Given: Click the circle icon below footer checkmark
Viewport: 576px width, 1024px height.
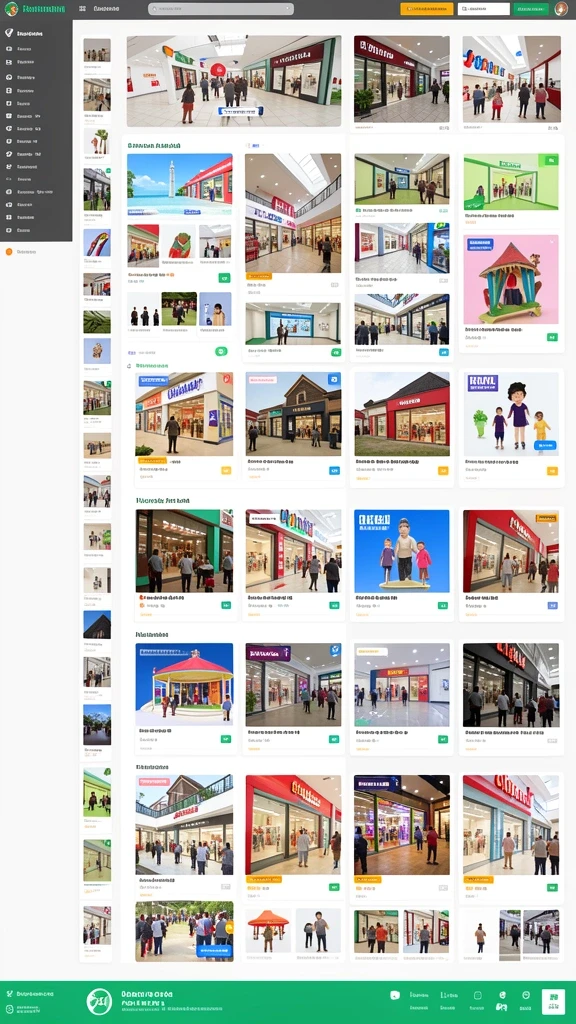Looking at the screenshot, I should 9,1009.
